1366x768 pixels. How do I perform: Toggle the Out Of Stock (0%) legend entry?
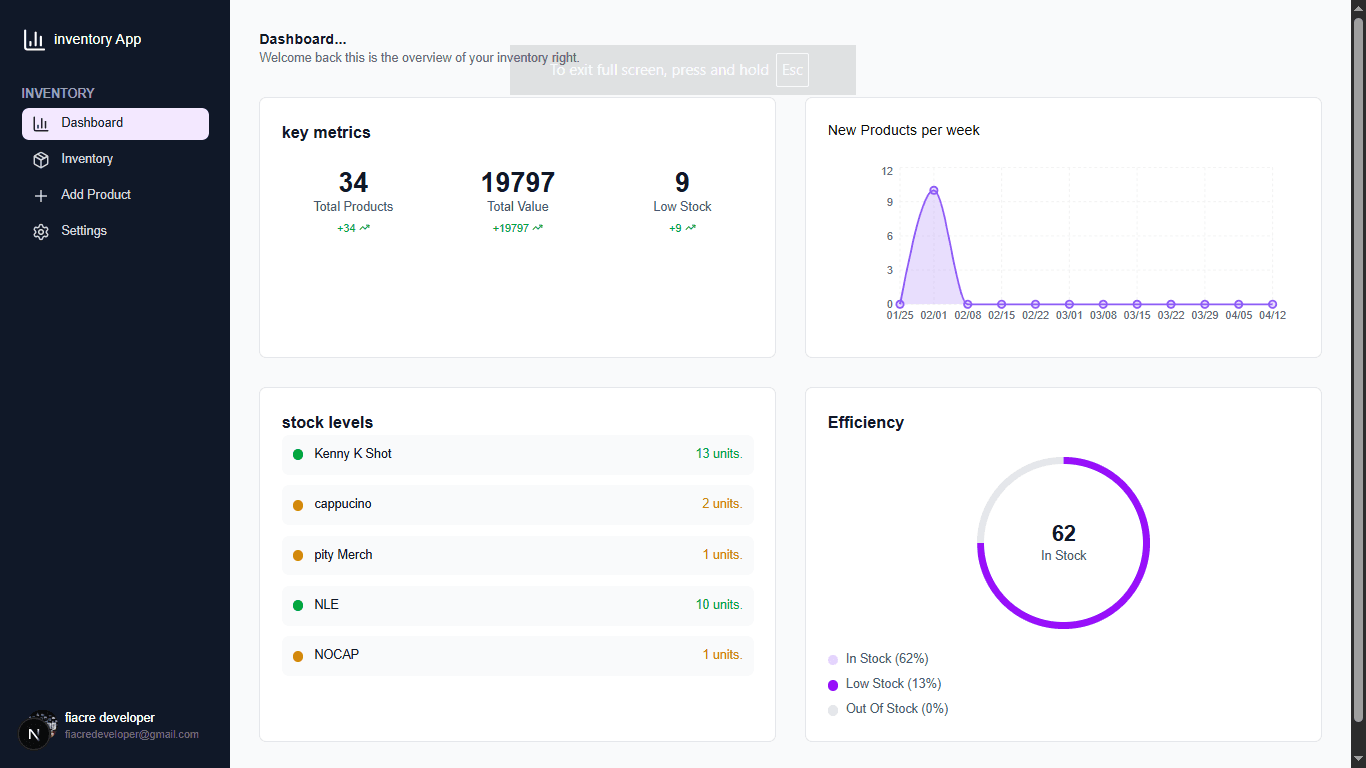tap(895, 708)
